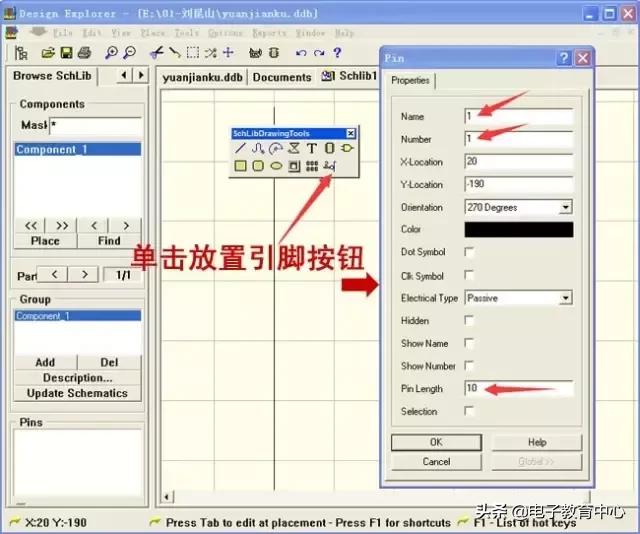Open the Reports menu
640x534 pixels.
point(269,33)
